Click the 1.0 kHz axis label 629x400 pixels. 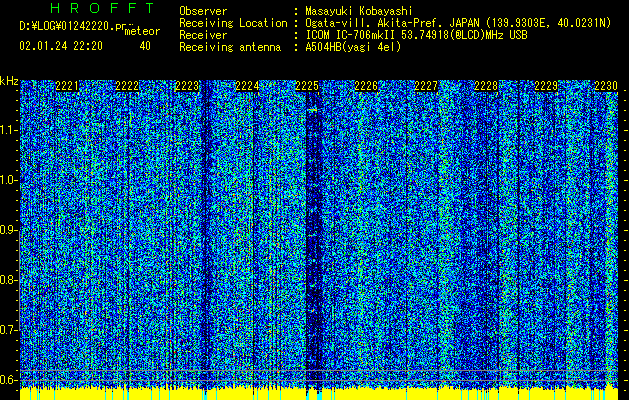pyautogui.click(x=9, y=180)
